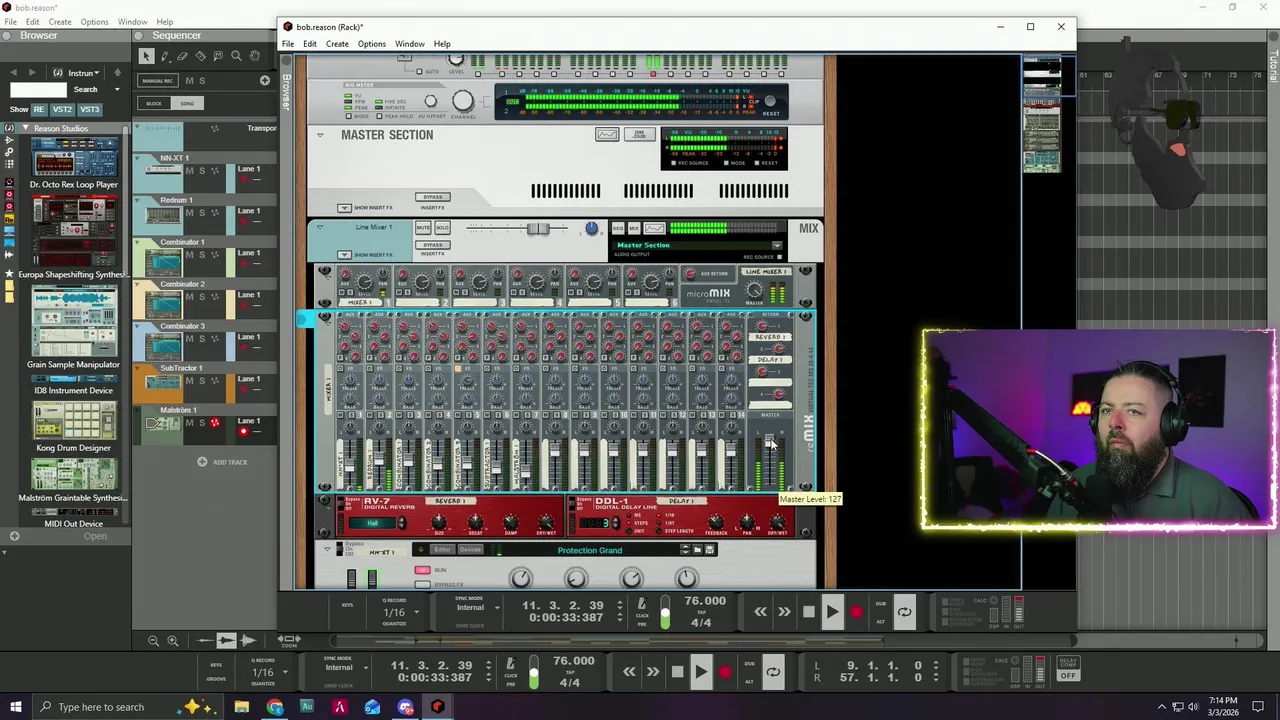
Task: Click Play in the main window transport
Action: click(701, 672)
